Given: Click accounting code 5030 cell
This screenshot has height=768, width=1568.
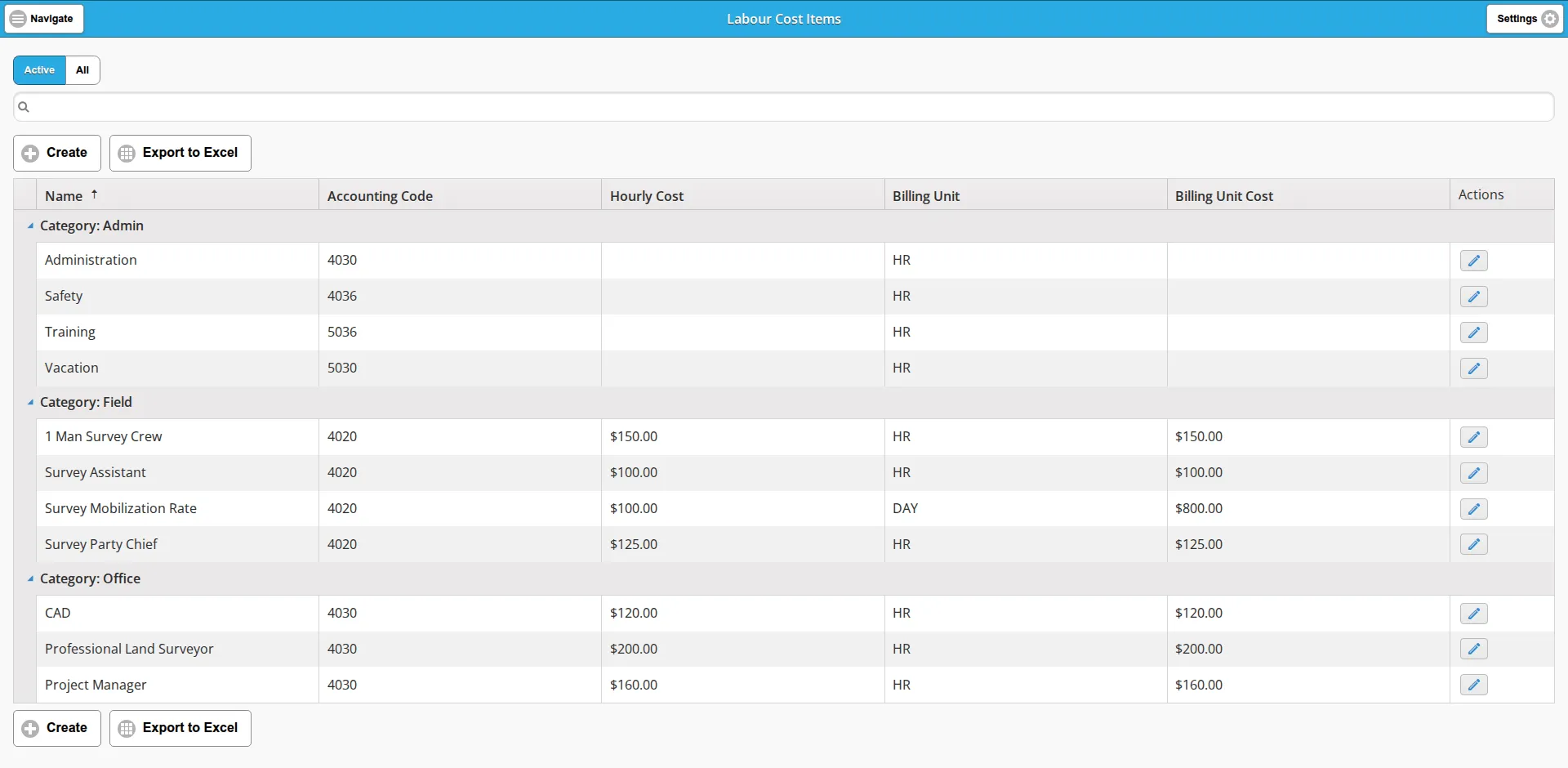Looking at the screenshot, I should coord(460,368).
